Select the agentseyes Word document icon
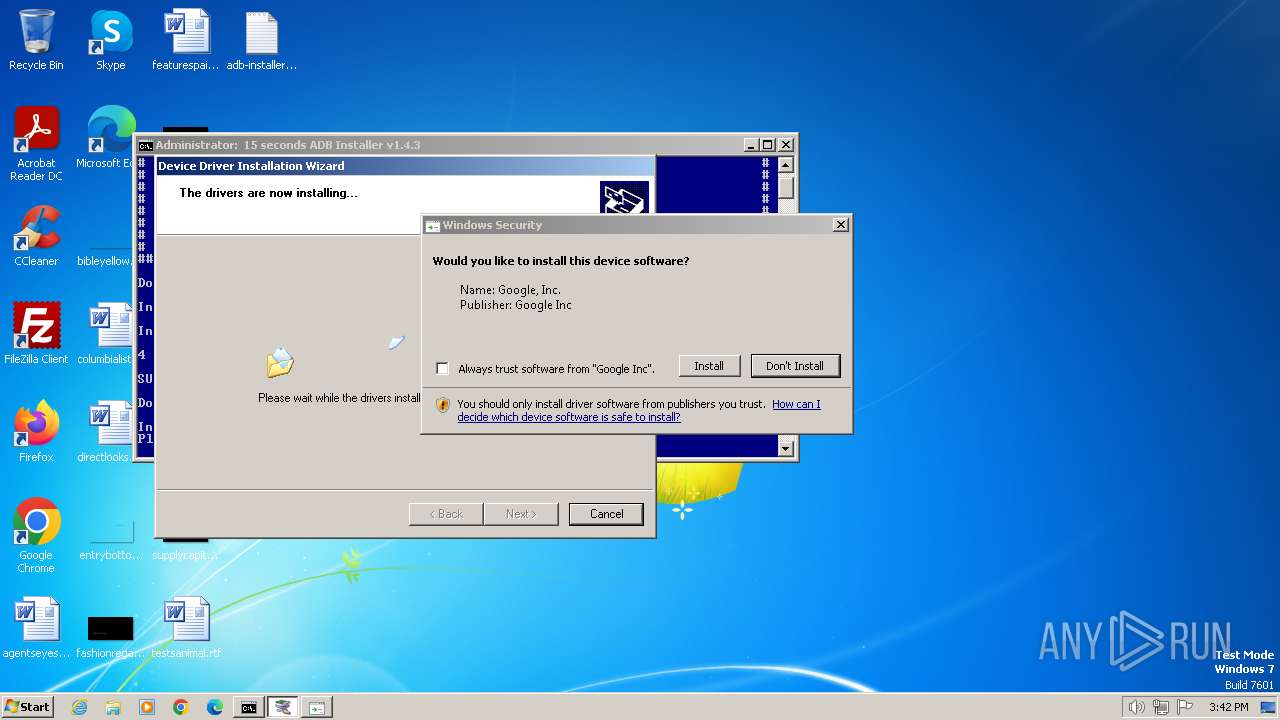This screenshot has width=1280, height=720. pyautogui.click(x=36, y=627)
